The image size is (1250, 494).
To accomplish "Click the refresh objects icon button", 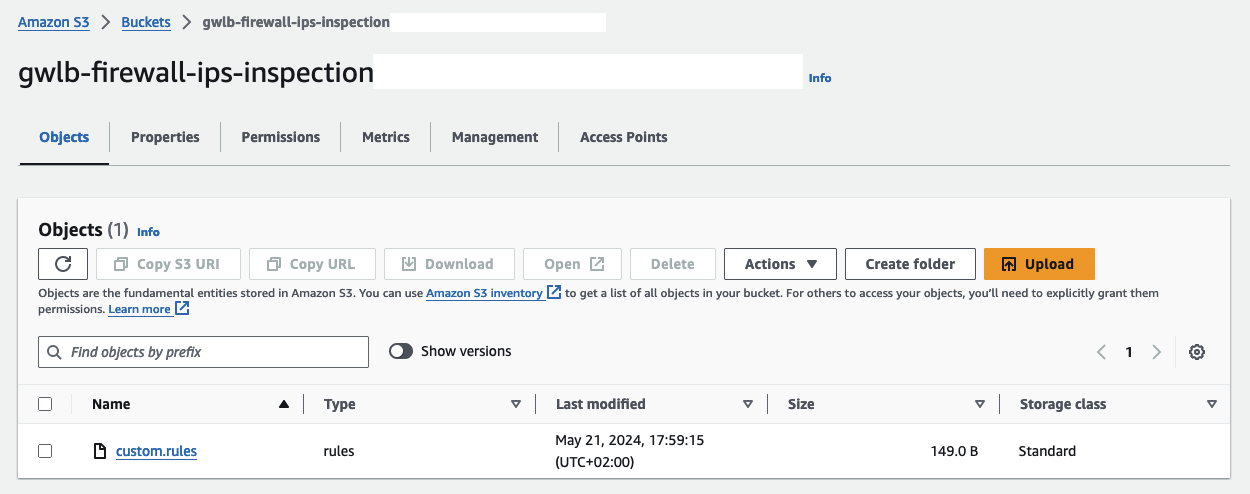I will point(63,264).
